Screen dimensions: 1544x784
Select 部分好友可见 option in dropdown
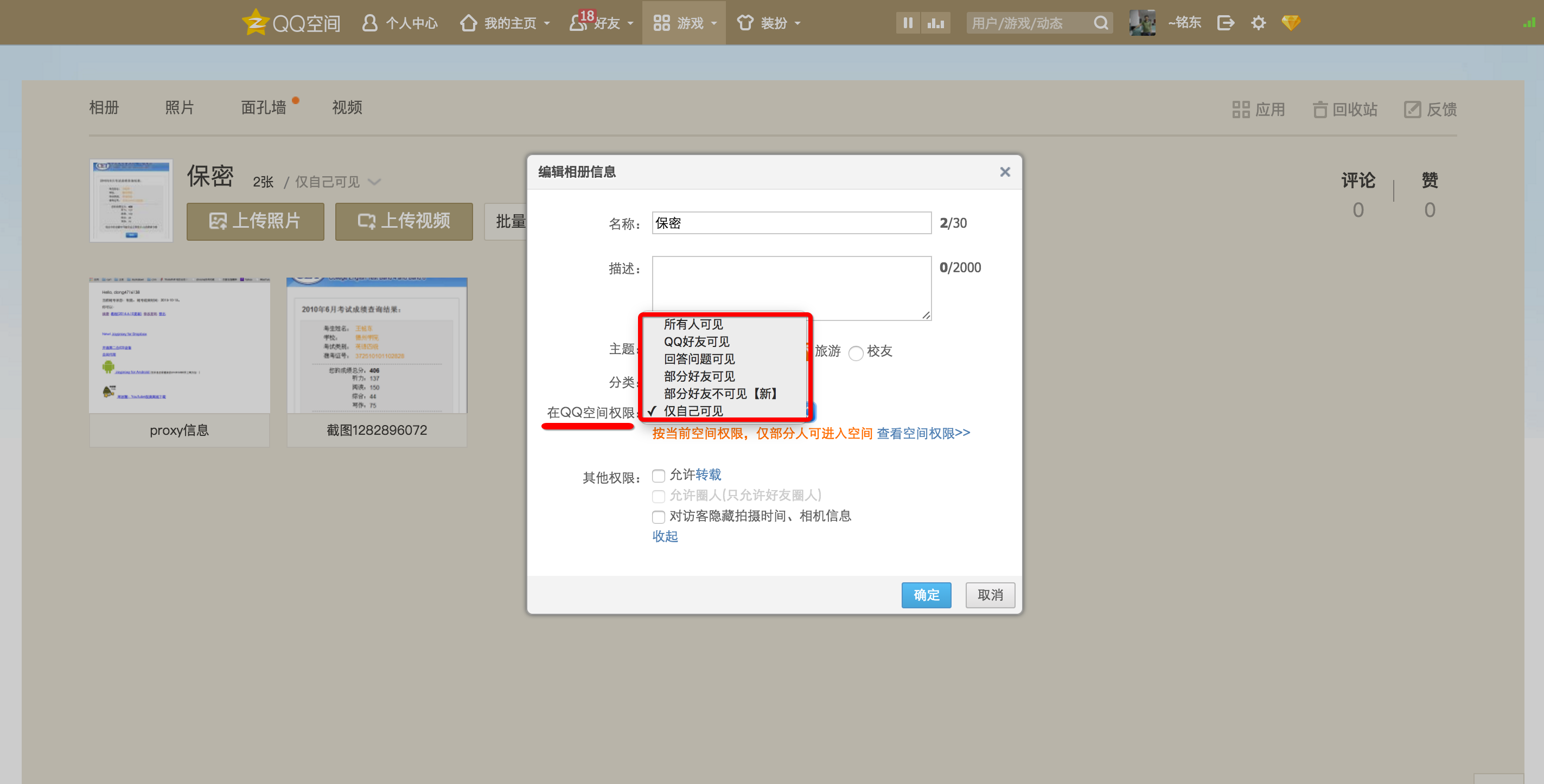[699, 376]
